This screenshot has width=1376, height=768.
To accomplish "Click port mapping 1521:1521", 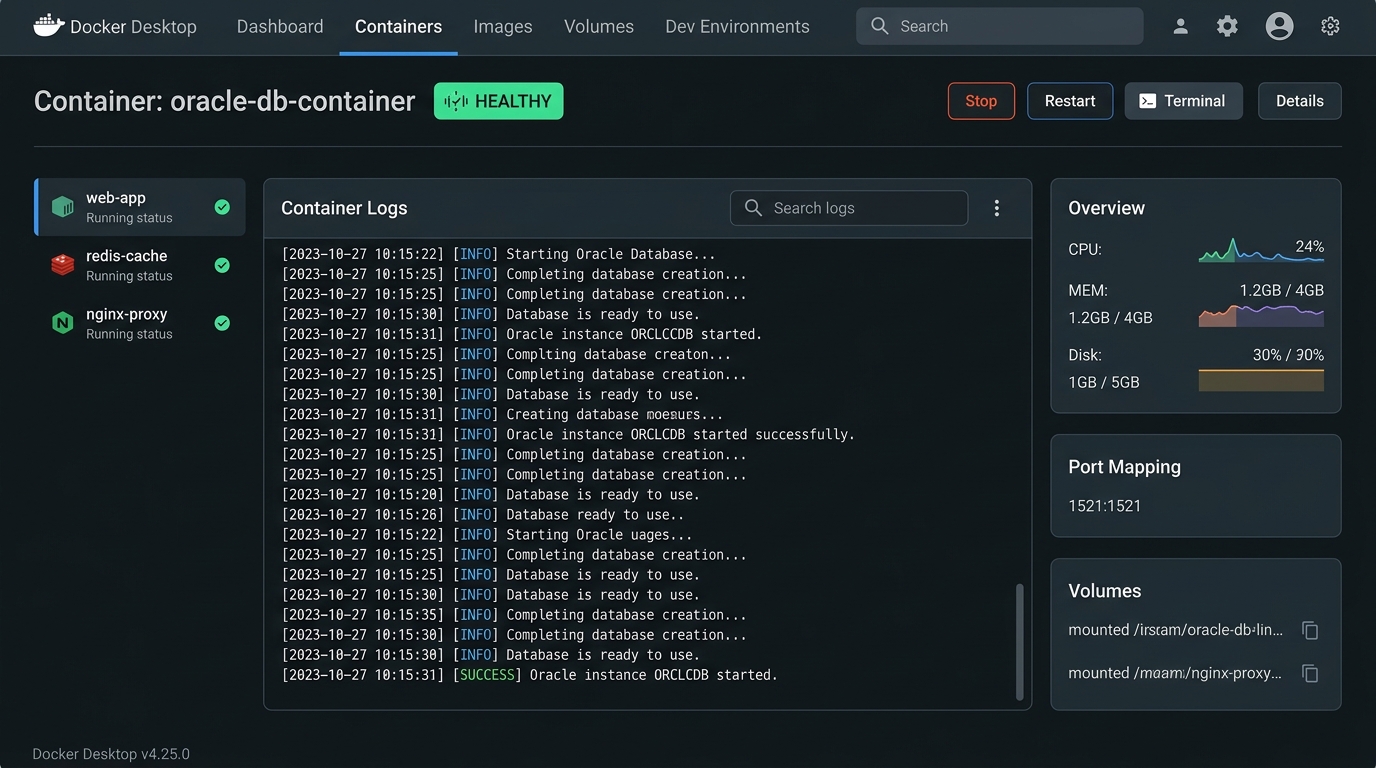I will click(1104, 506).
